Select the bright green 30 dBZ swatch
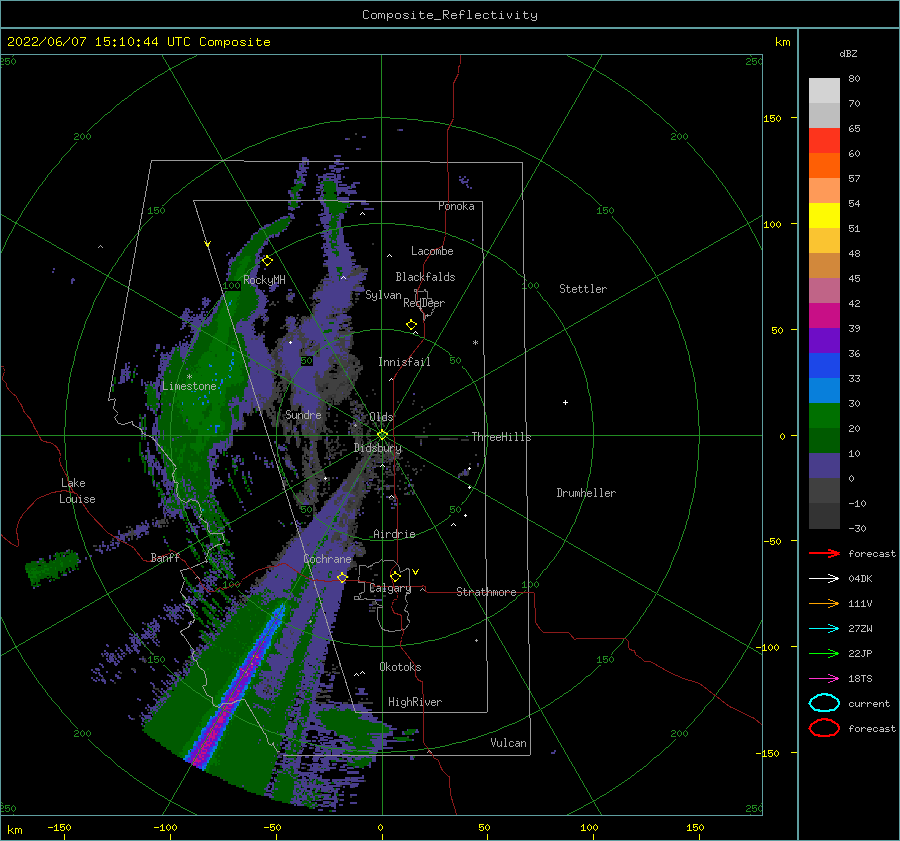900x841 pixels. [x=824, y=415]
